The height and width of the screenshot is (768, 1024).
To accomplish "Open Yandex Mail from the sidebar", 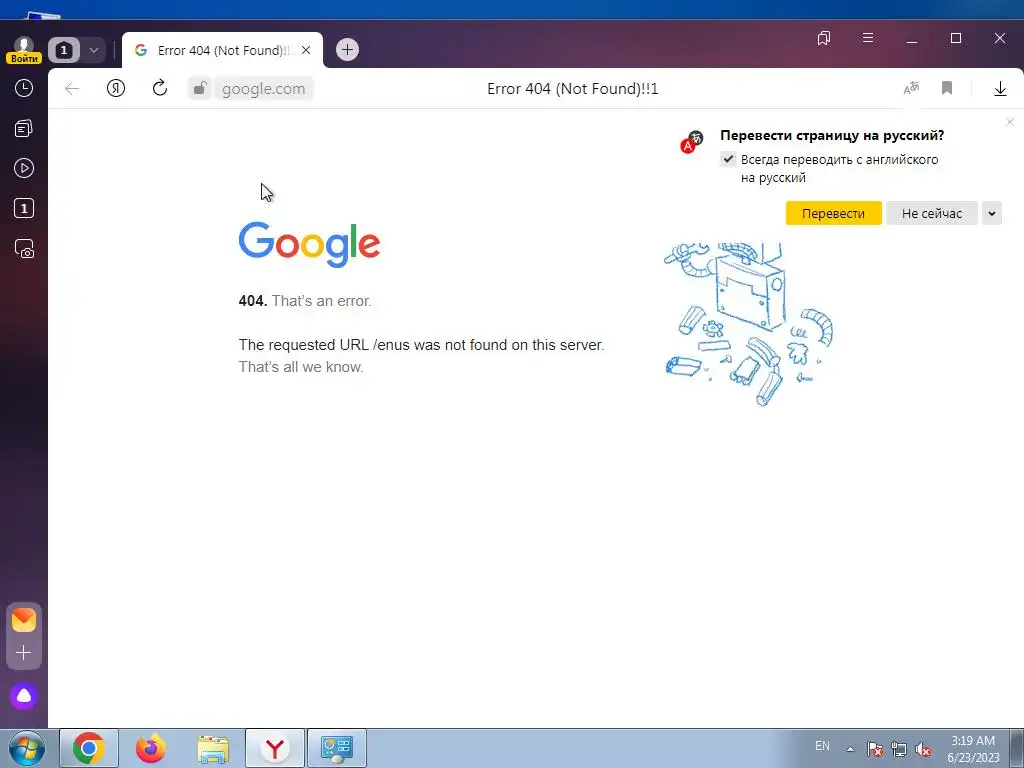I will (24, 620).
